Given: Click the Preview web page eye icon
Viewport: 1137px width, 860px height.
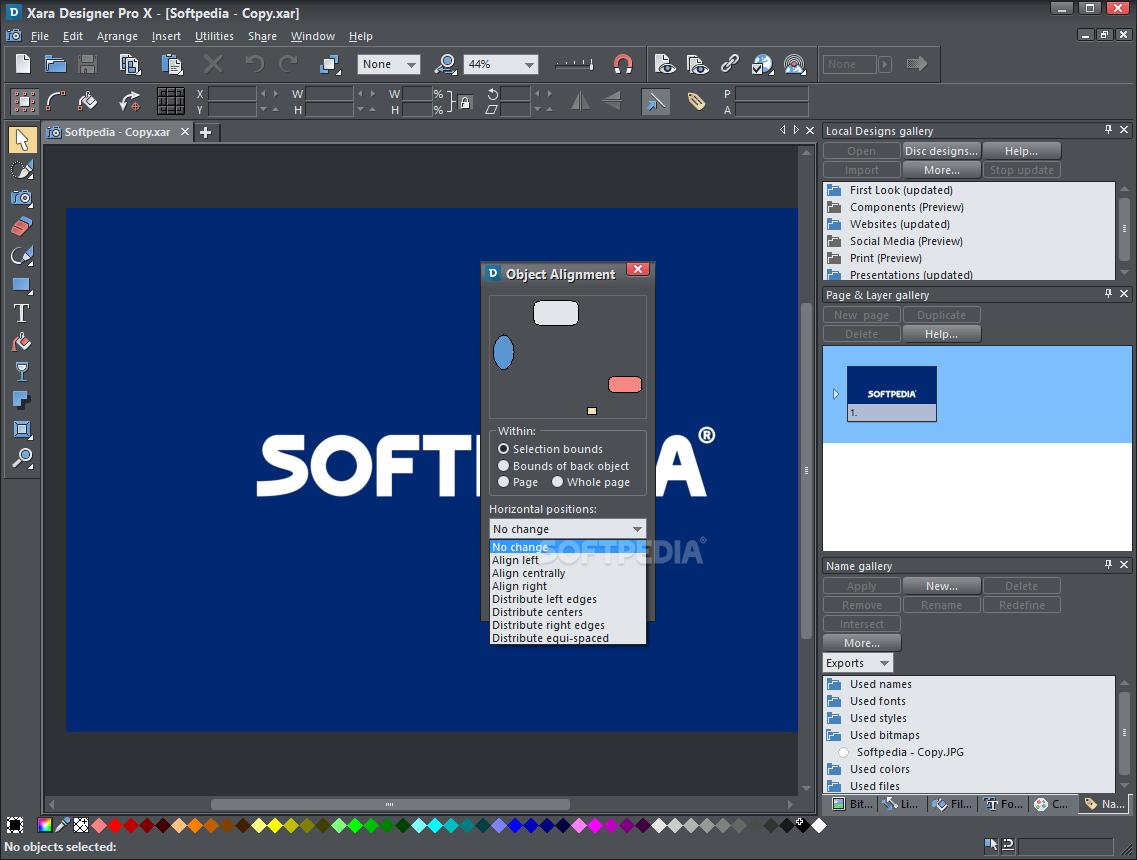Looking at the screenshot, I should [664, 64].
